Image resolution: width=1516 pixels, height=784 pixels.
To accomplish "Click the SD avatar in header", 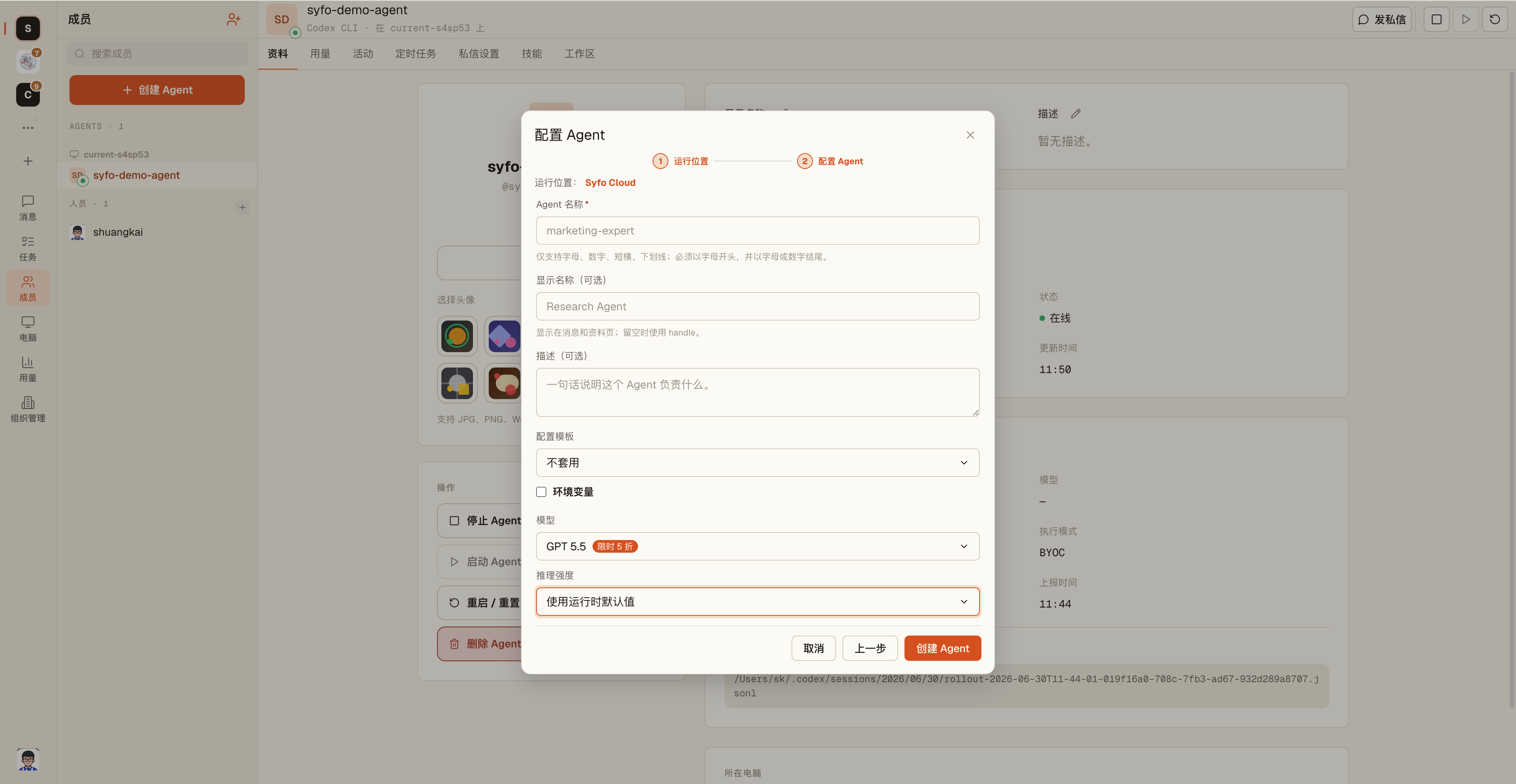I will 281,19.
